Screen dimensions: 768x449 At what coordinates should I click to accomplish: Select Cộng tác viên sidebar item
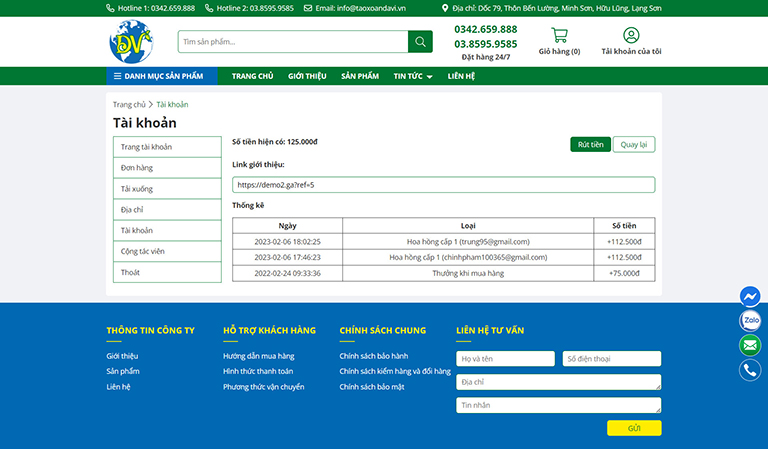click(167, 251)
